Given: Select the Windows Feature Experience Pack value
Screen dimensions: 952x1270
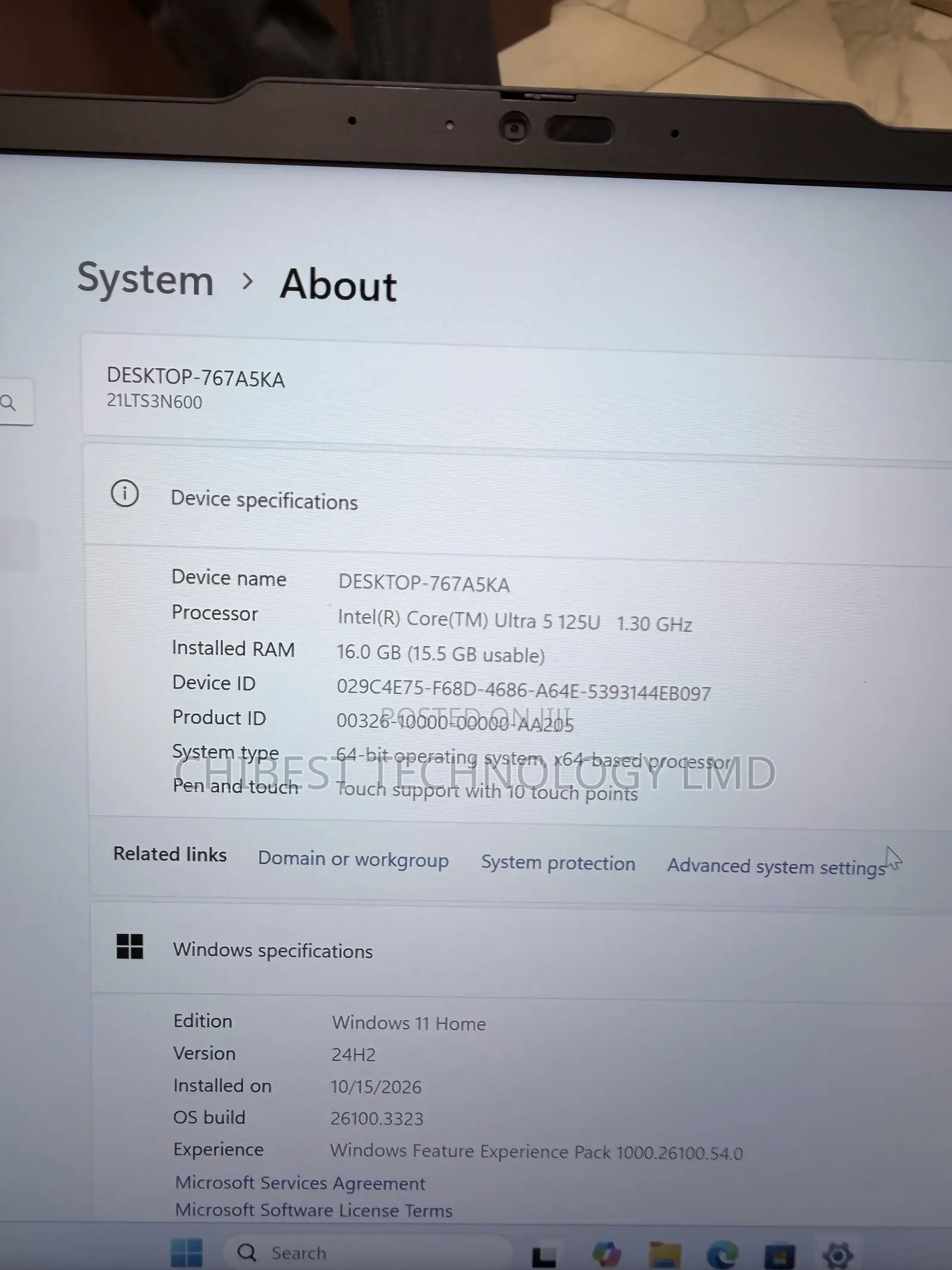Looking at the screenshot, I should click(x=537, y=1152).
